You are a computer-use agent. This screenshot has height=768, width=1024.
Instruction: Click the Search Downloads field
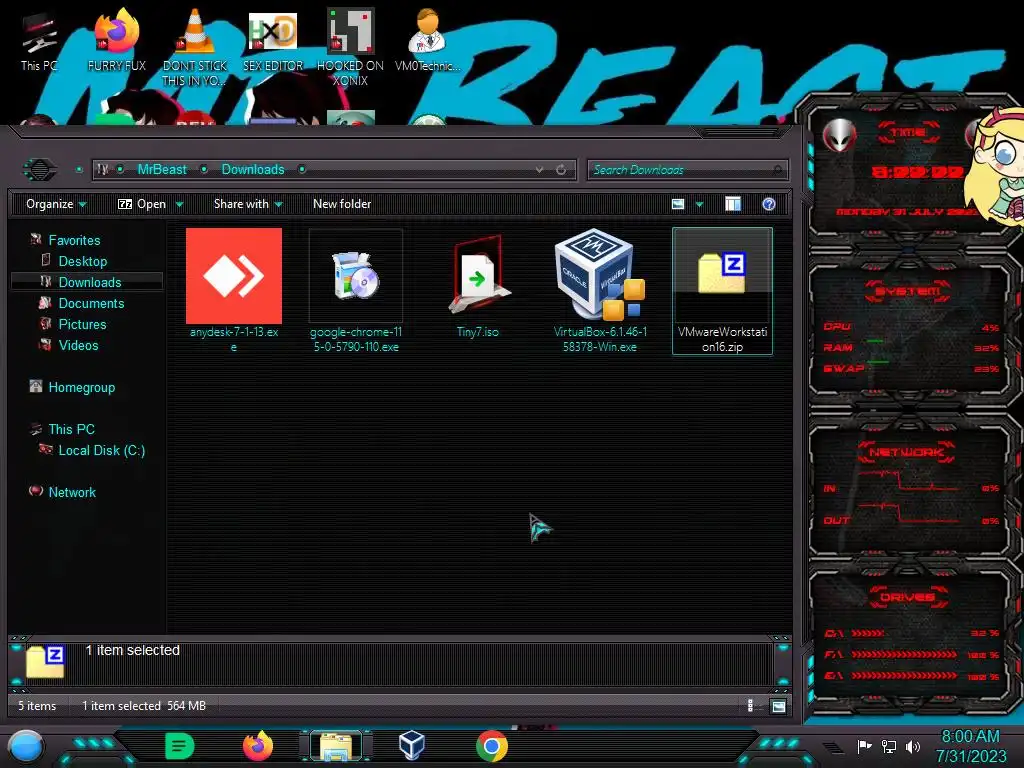point(688,170)
